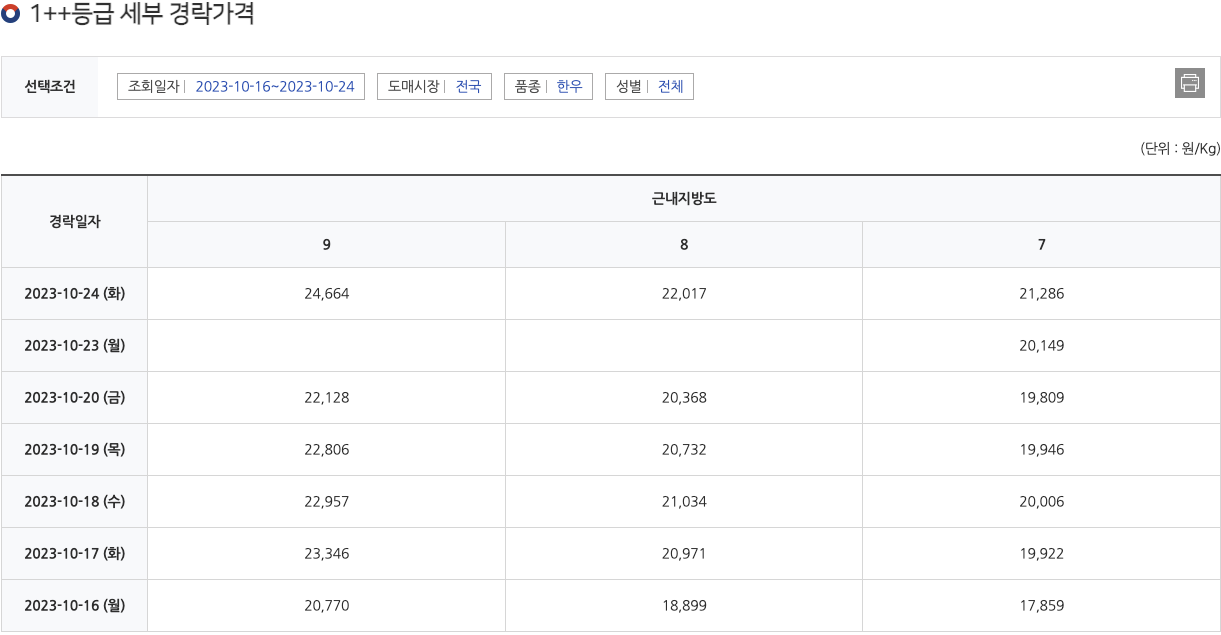This screenshot has height=635, width=1221.
Task: Select the 2023-10-16 (월) date row
Action: pyautogui.click(x=74, y=605)
